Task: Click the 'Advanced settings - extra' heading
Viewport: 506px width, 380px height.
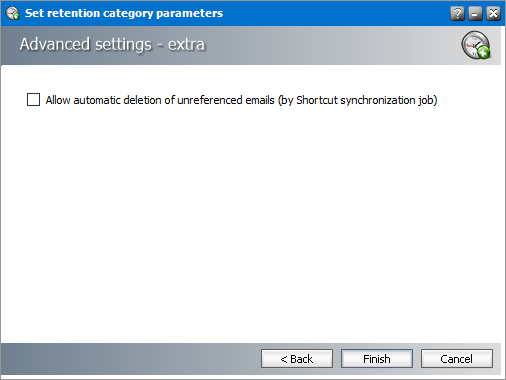Action: coord(112,45)
